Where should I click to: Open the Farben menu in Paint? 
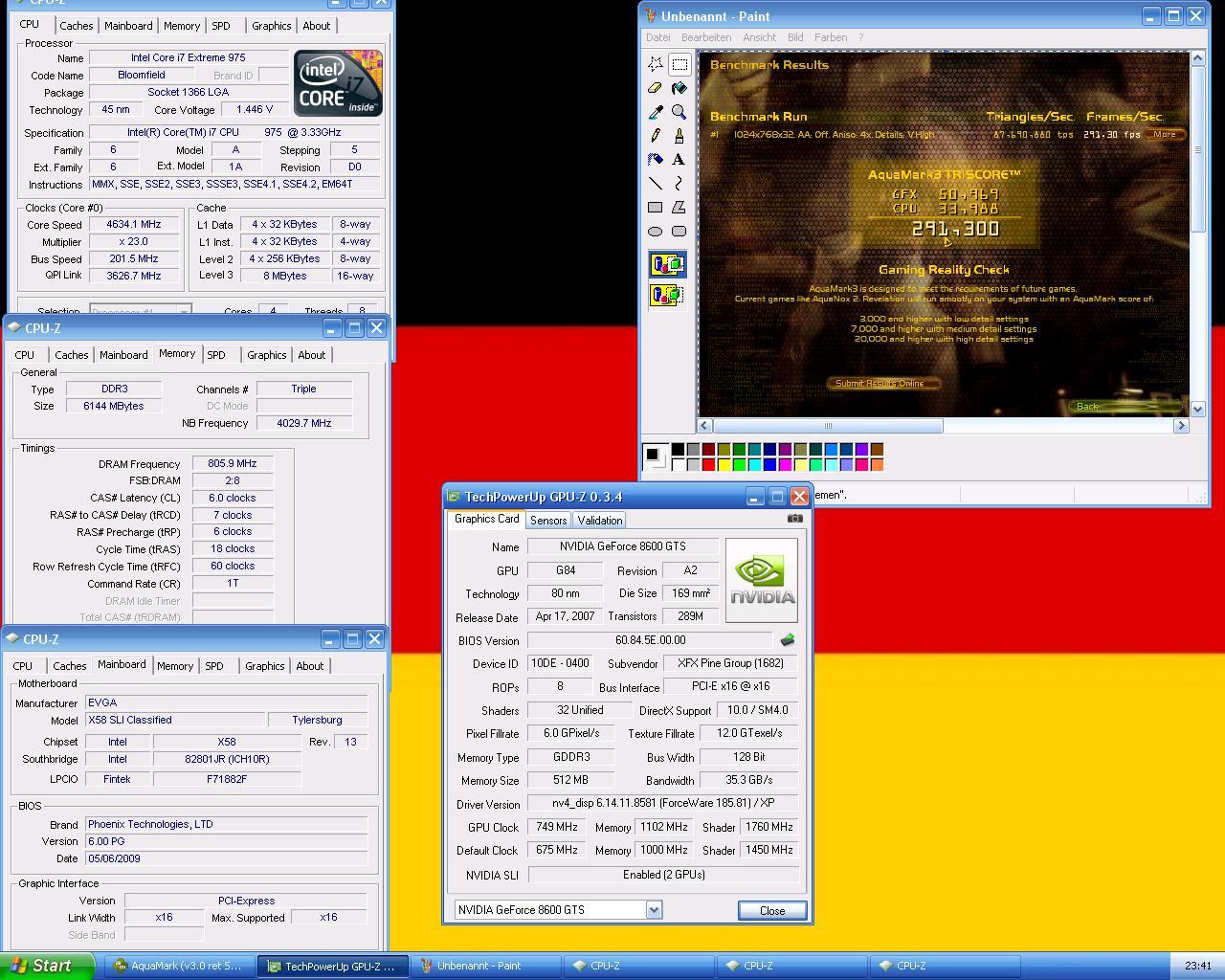(831, 37)
